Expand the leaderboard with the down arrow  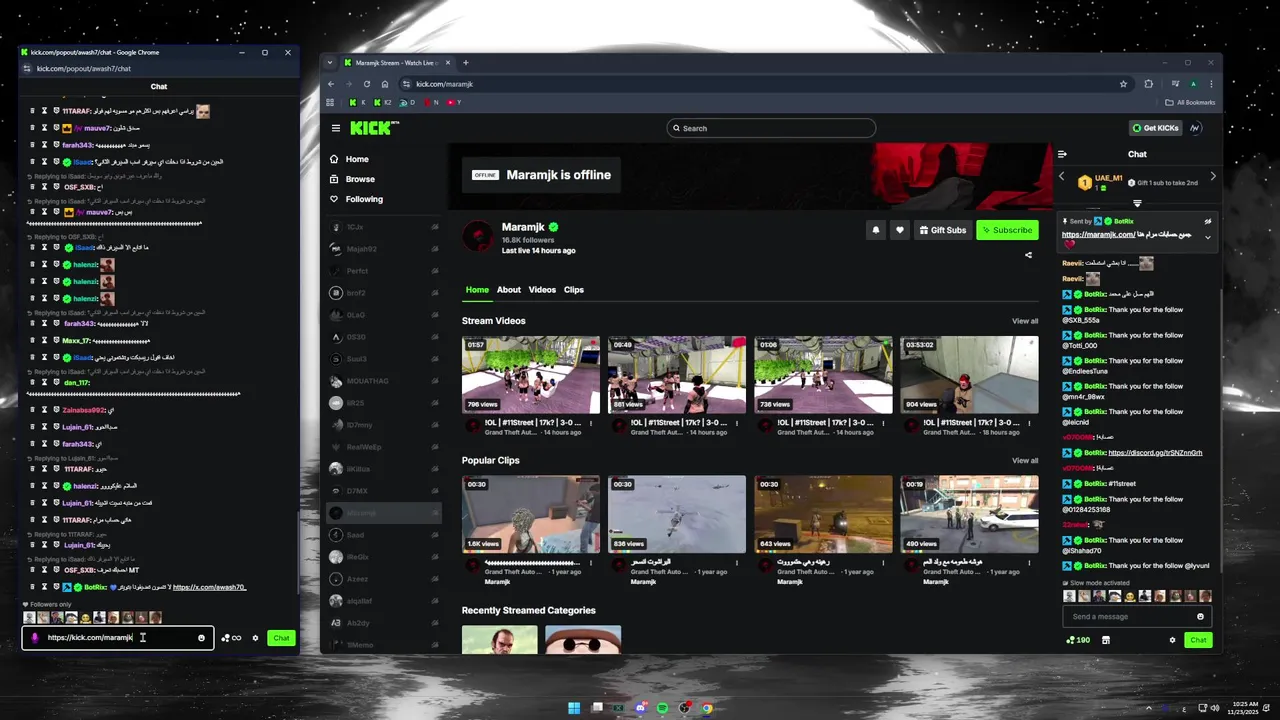coord(1137,203)
